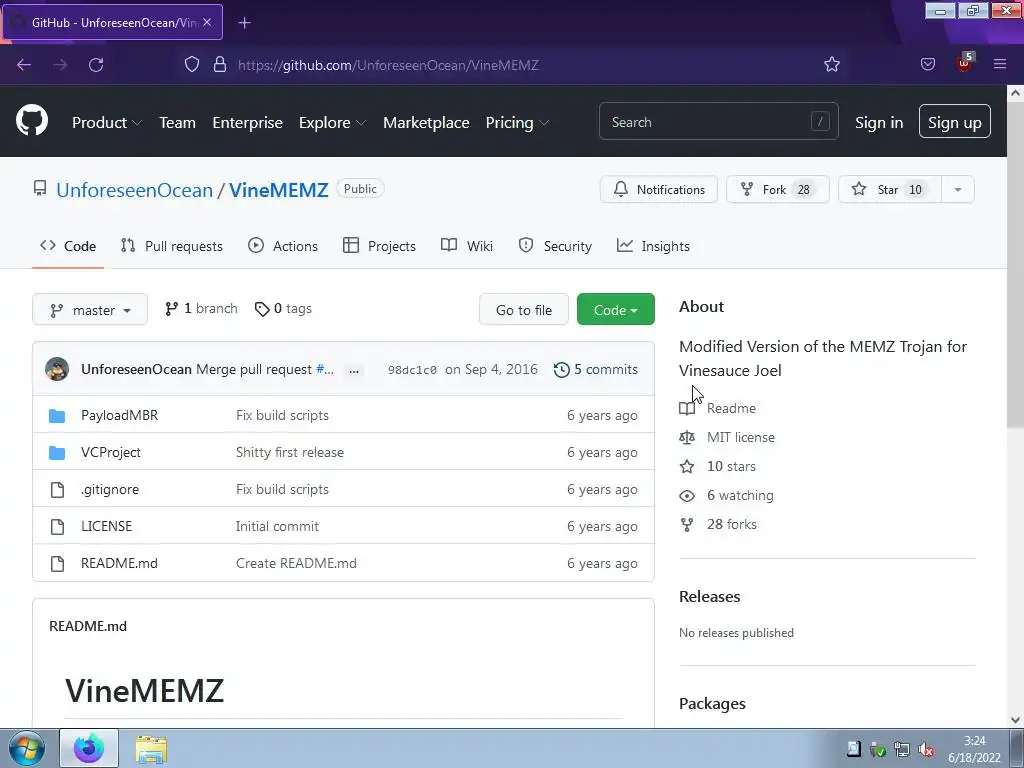Open File Explorer from the taskbar

coord(151,749)
